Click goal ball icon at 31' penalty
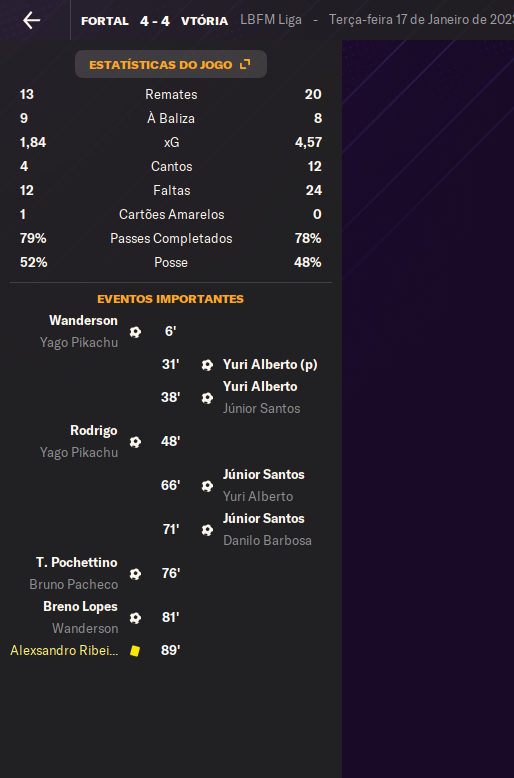 (x=207, y=365)
